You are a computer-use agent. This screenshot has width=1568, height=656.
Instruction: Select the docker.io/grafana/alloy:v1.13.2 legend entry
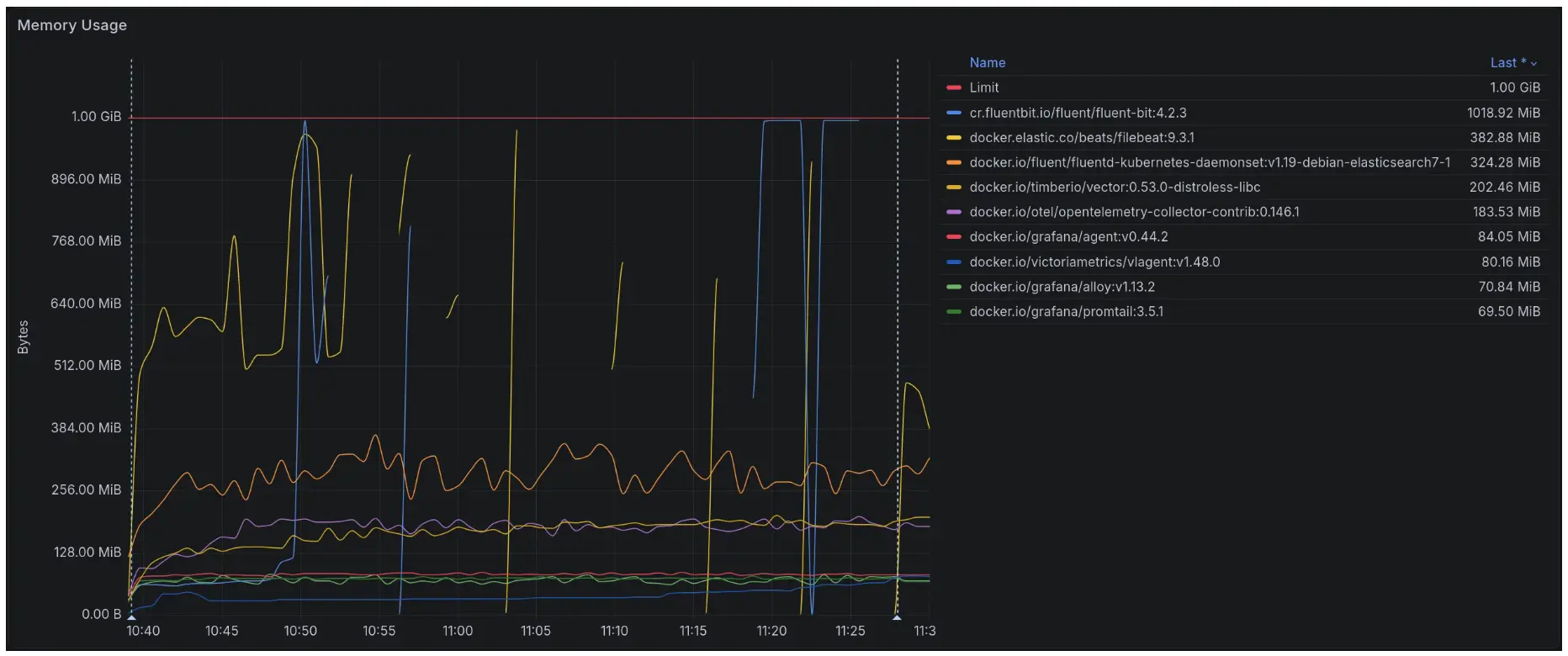[1062, 287]
